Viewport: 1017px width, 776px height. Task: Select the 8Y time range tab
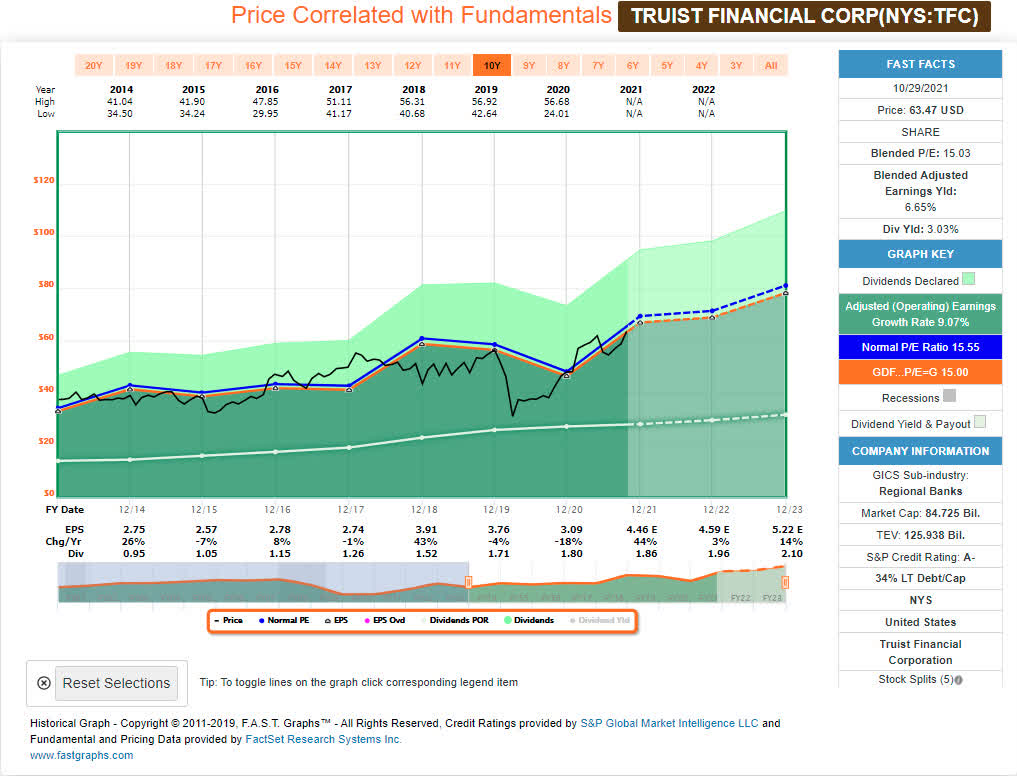click(x=564, y=66)
